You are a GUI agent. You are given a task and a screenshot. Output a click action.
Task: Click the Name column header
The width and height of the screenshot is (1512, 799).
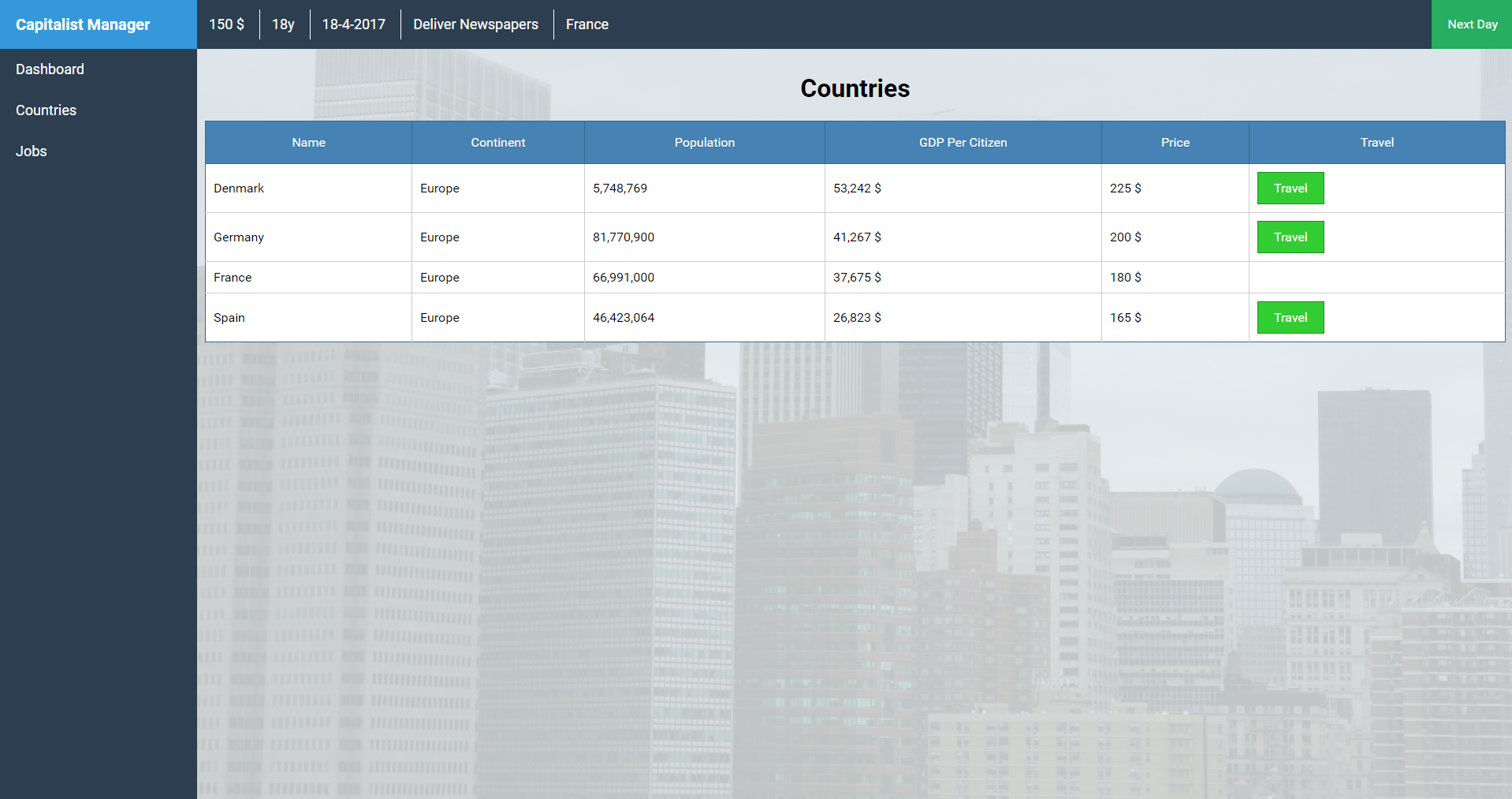(x=309, y=143)
